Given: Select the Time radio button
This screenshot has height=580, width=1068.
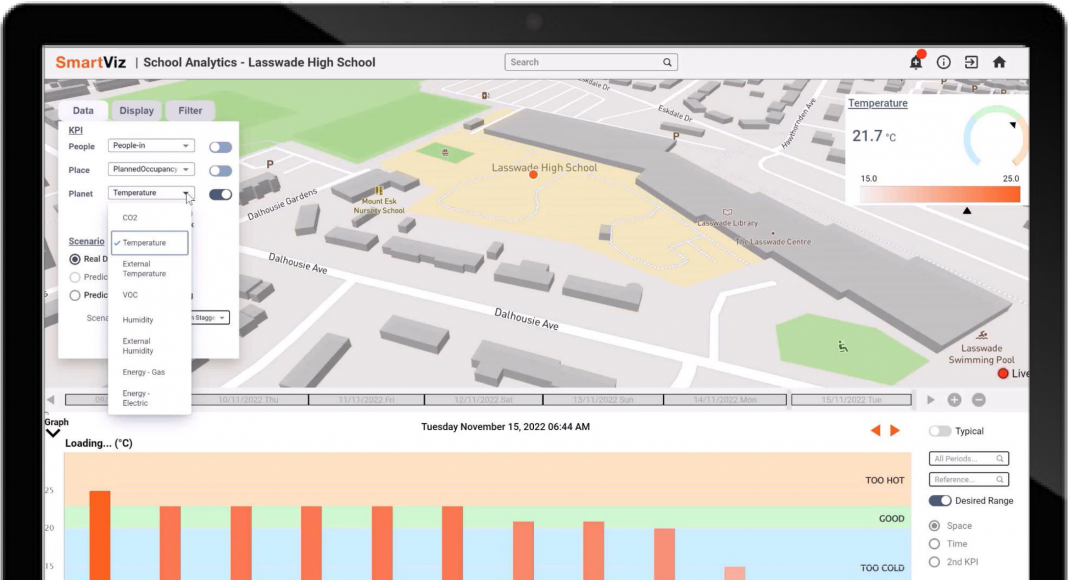Looking at the screenshot, I should (935, 544).
